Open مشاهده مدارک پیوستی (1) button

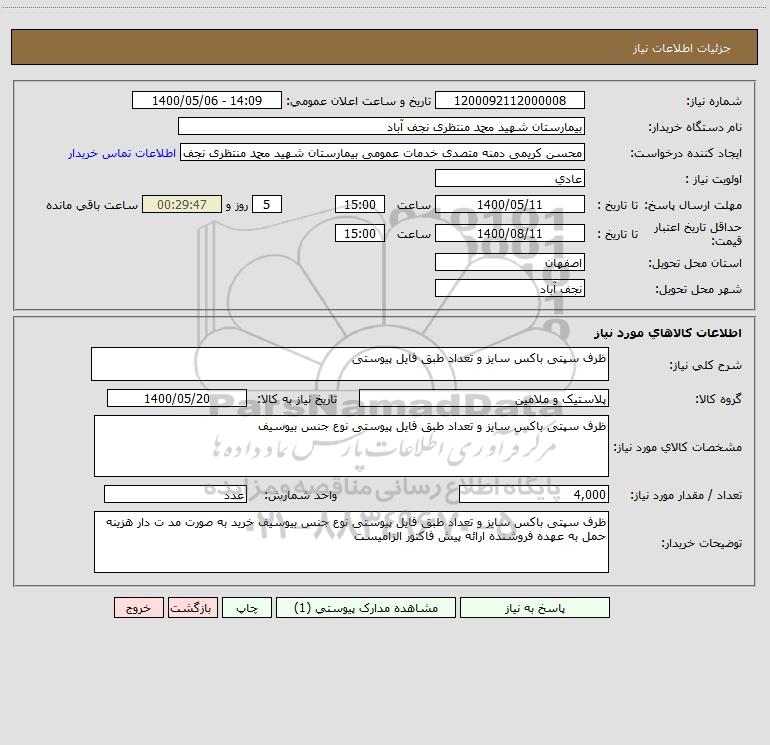(x=366, y=608)
